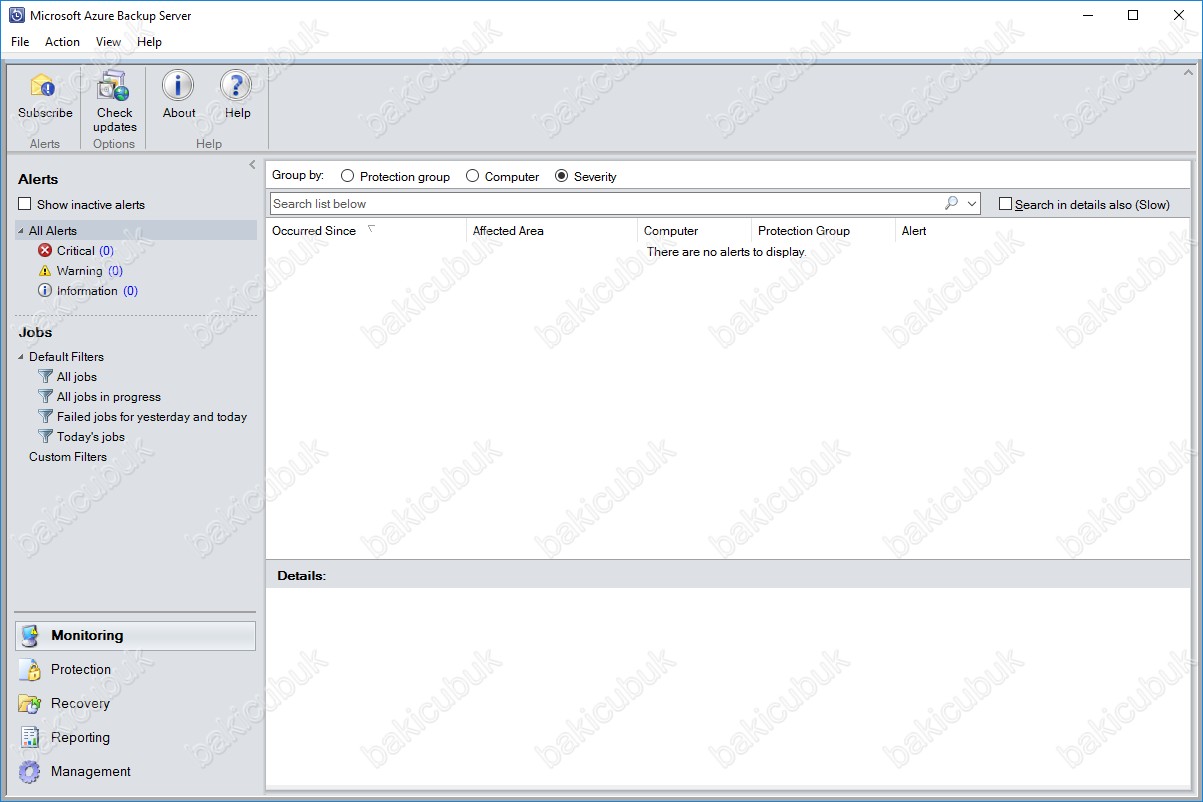Click Failed jobs filter funnel icon
This screenshot has height=802, width=1203.
(45, 417)
